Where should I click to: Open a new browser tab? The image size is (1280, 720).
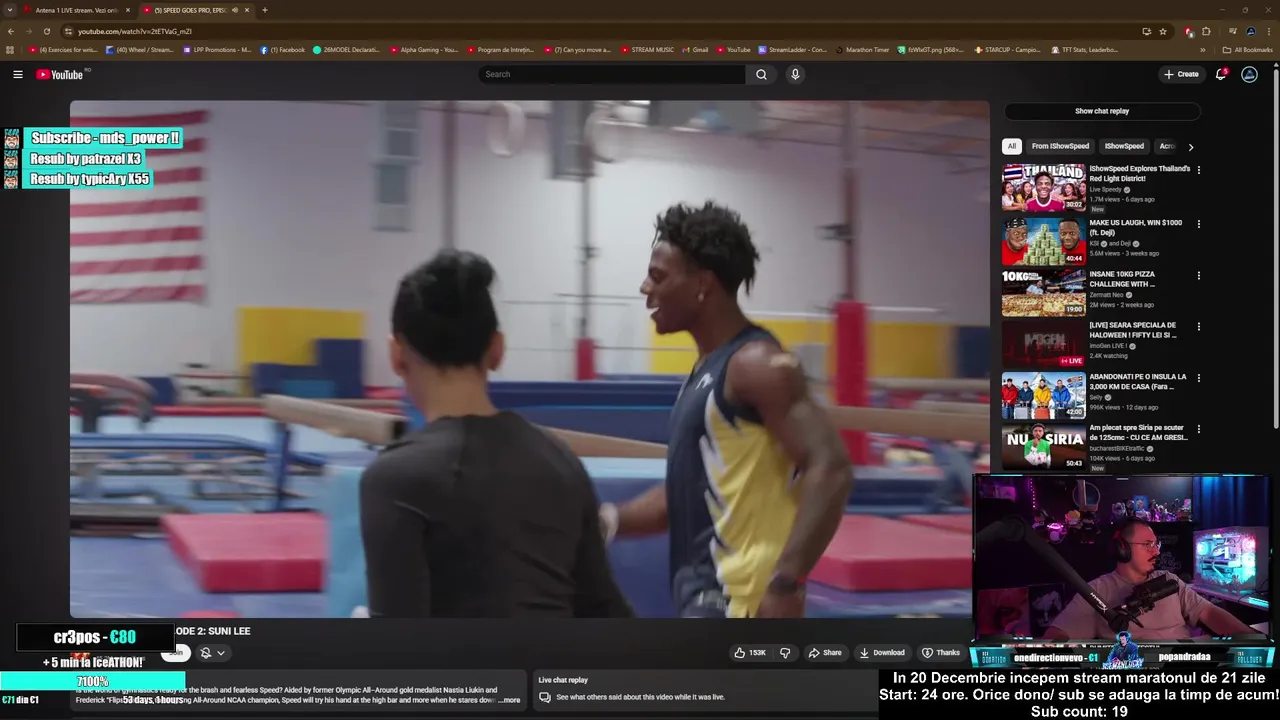[x=265, y=10]
